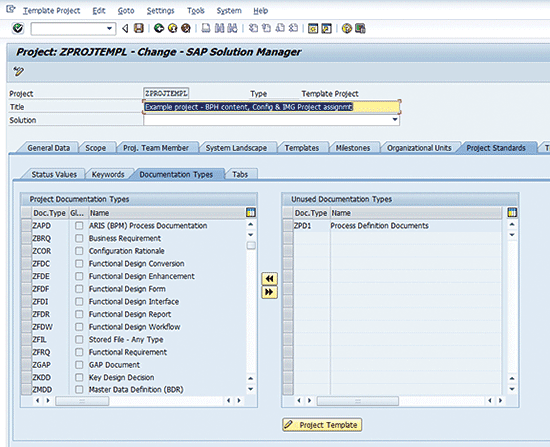Tick the Global checkbox for ZFDE
Image resolution: width=550 pixels, height=447 pixels.
tap(79, 276)
